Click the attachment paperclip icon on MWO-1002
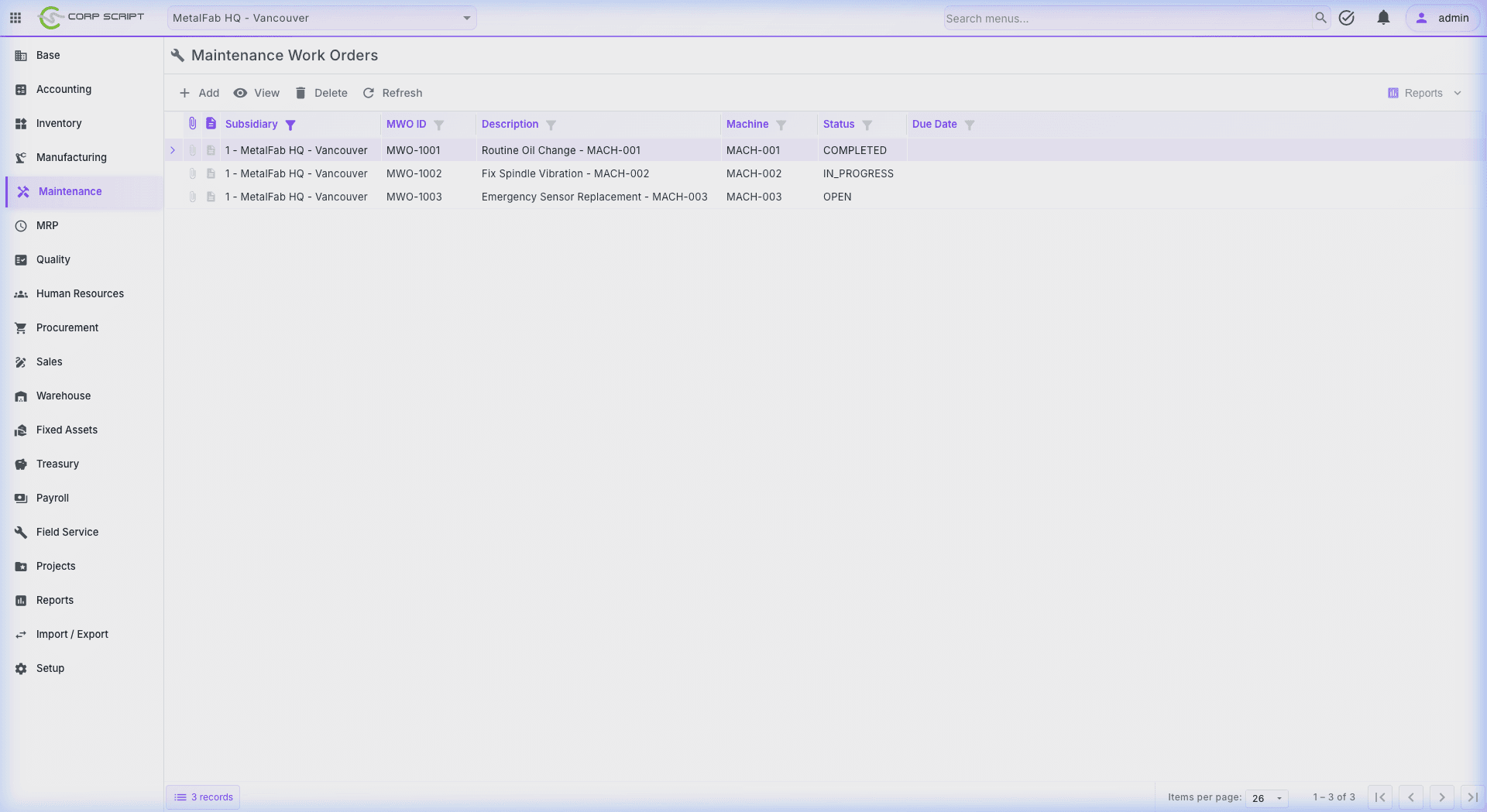 point(192,173)
